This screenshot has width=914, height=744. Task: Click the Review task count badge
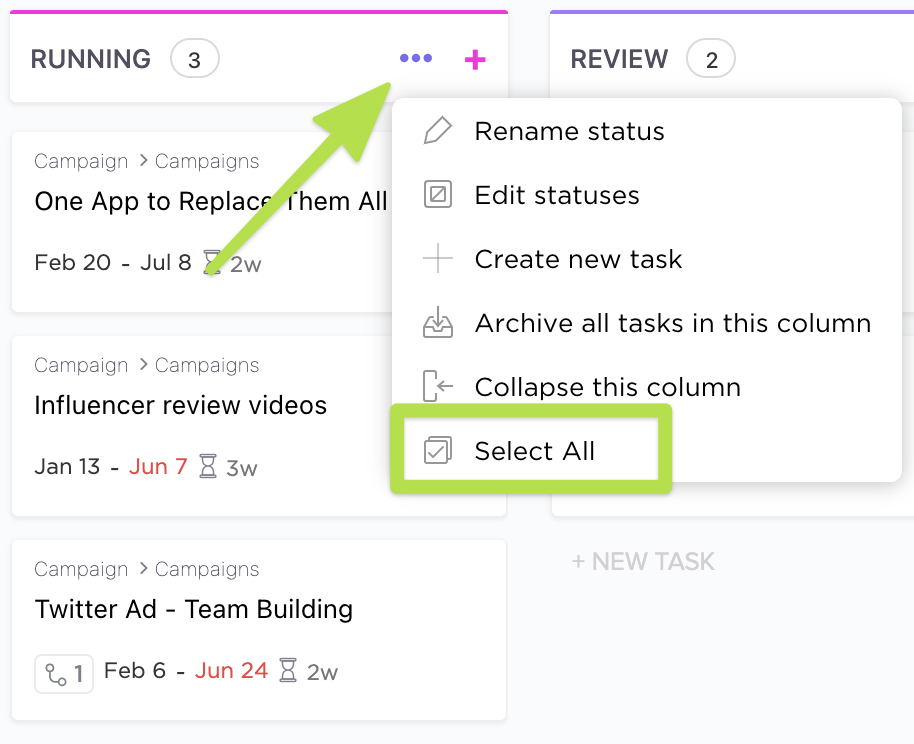711,60
